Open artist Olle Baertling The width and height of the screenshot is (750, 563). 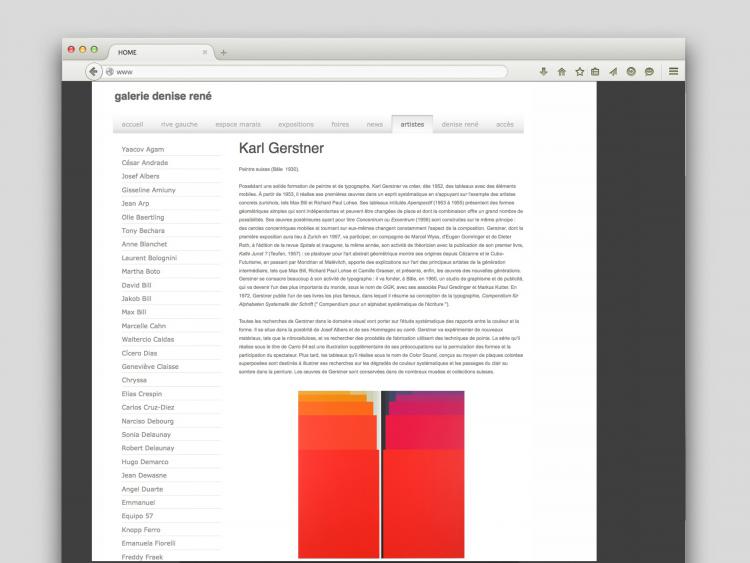(x=143, y=217)
